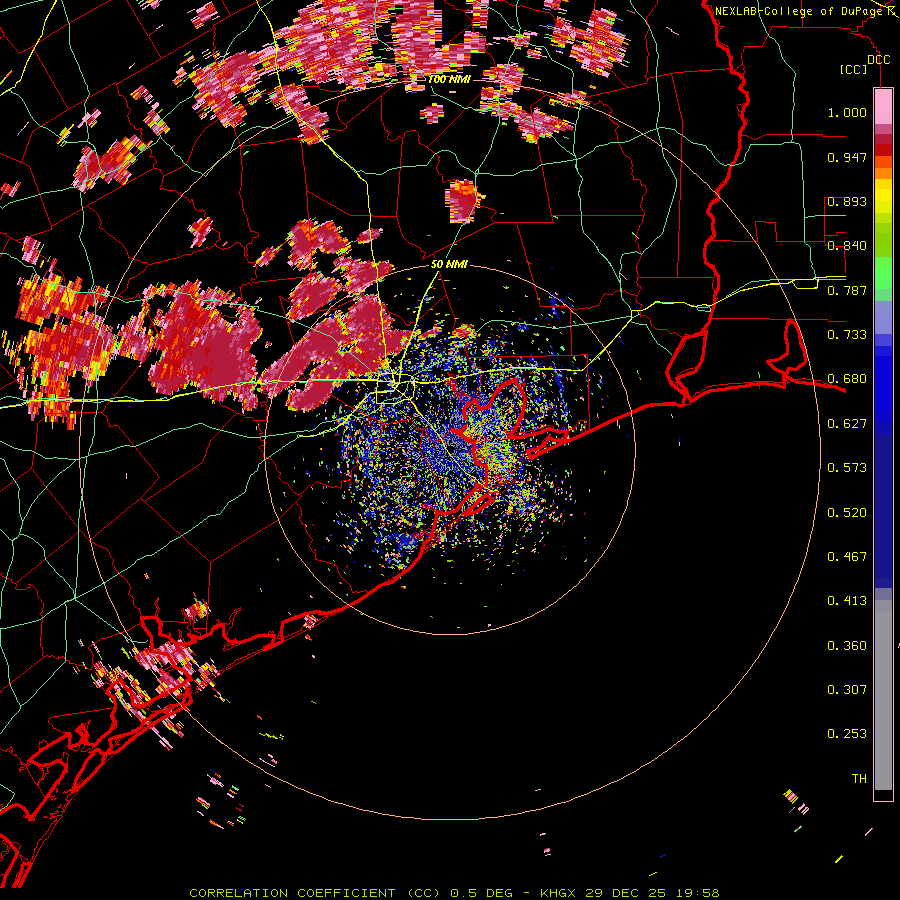Click the 0.573 scale value
900x900 pixels.
847,468
